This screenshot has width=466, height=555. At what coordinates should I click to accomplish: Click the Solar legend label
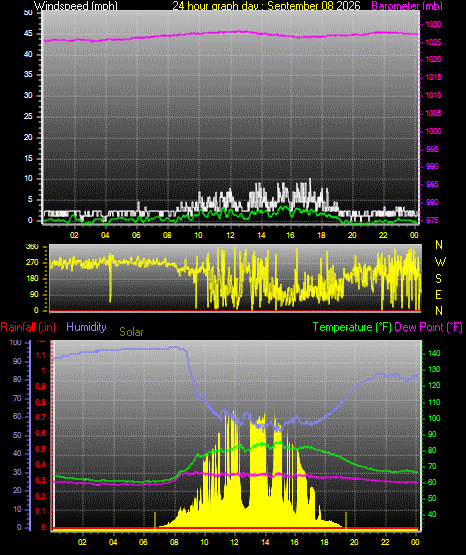click(131, 332)
